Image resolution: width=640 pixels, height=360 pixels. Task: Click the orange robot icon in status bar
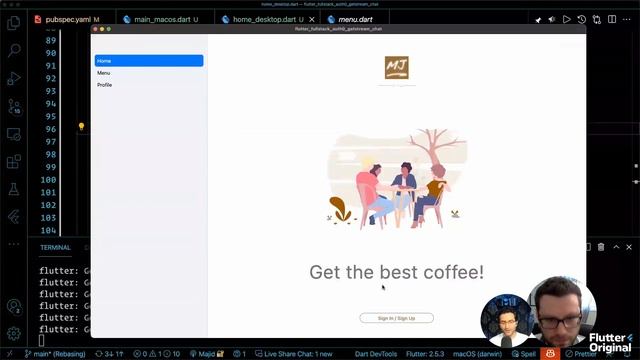coord(550,353)
